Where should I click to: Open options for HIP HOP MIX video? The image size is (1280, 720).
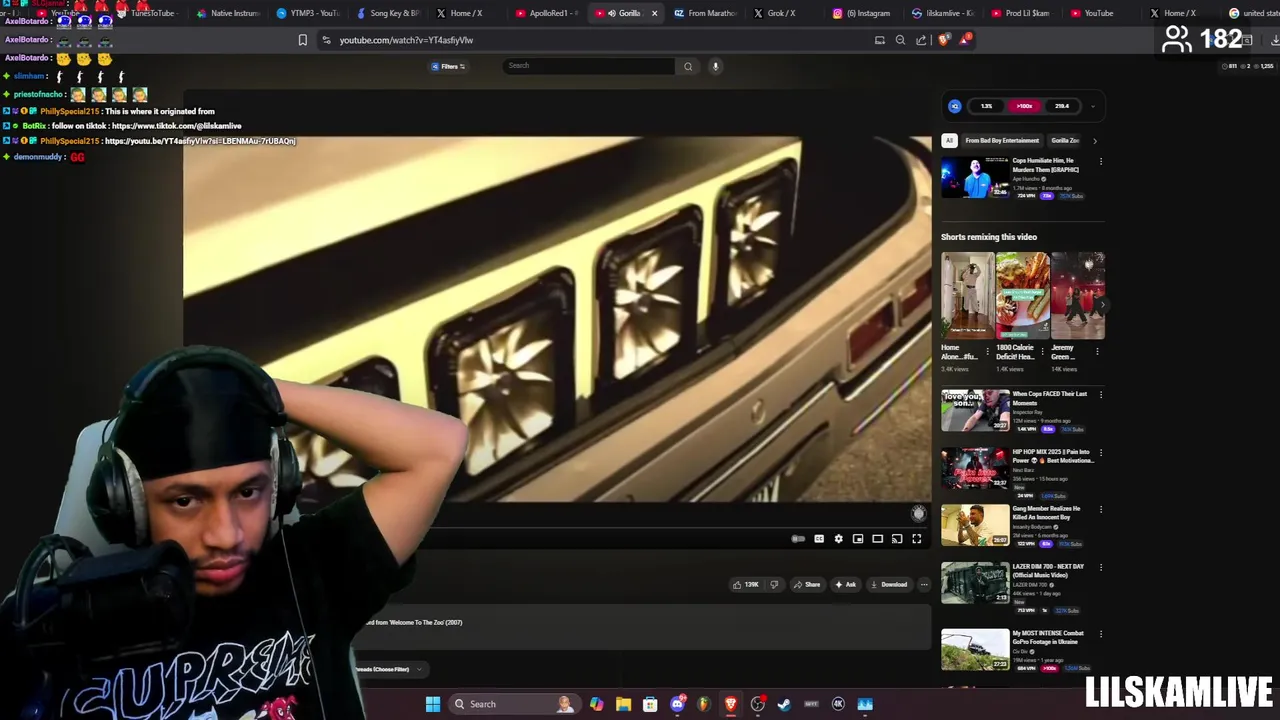(1101, 452)
